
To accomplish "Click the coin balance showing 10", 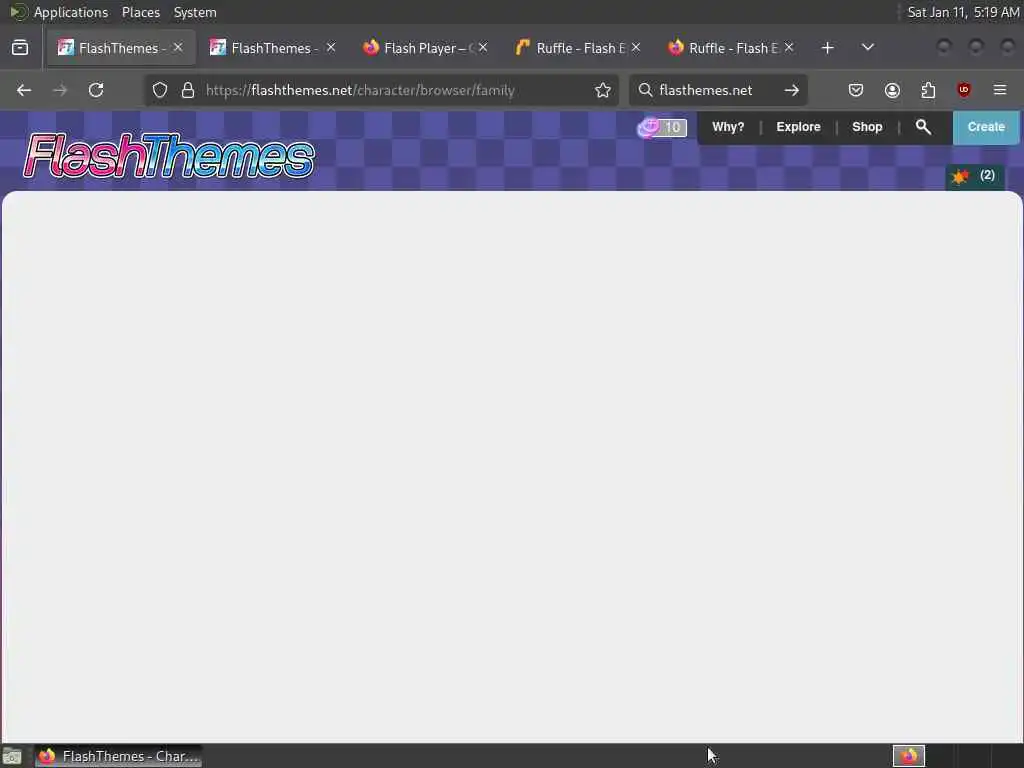I will [662, 127].
